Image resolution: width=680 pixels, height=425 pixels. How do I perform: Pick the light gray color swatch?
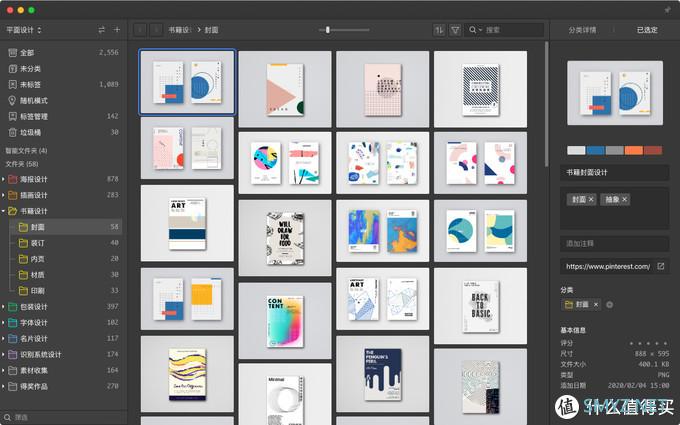576,150
